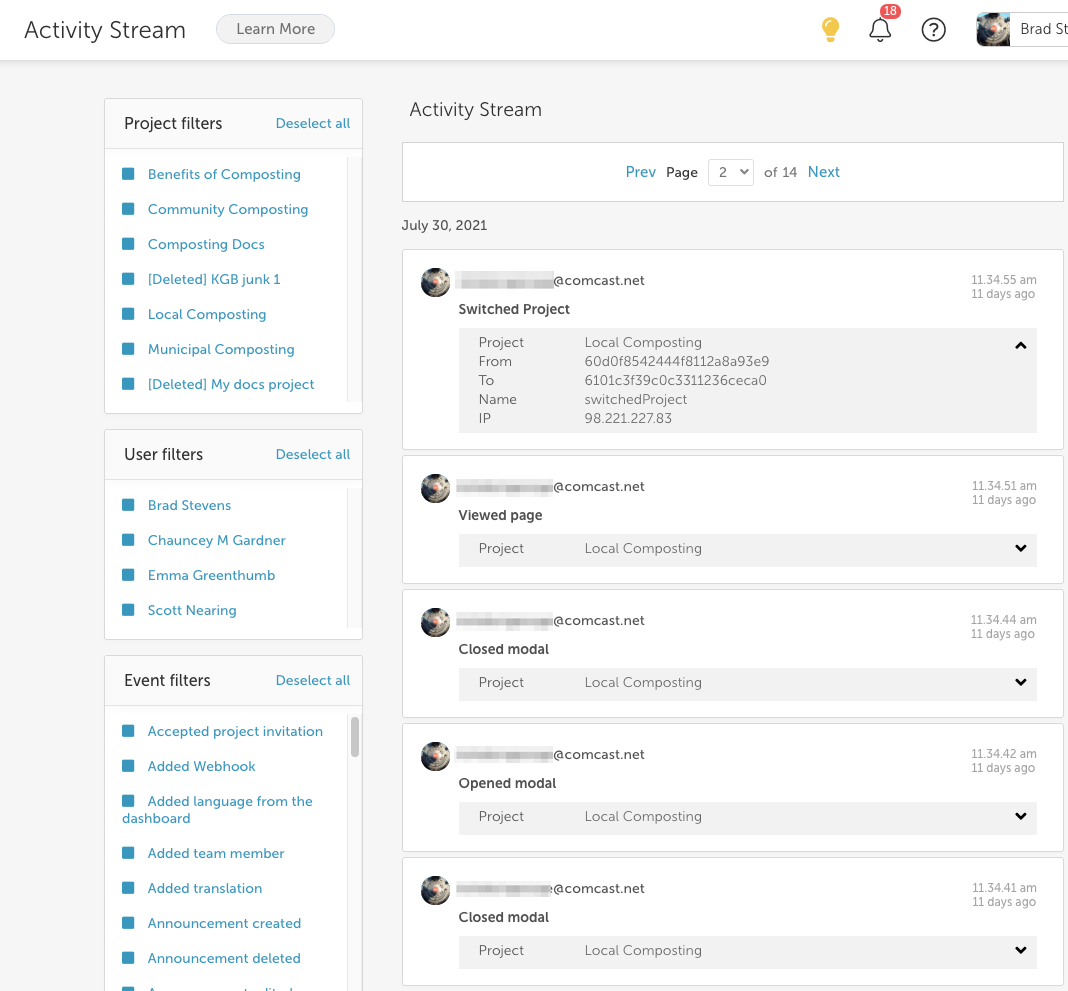Deselect all User filters
1068x991 pixels.
pyautogui.click(x=313, y=454)
